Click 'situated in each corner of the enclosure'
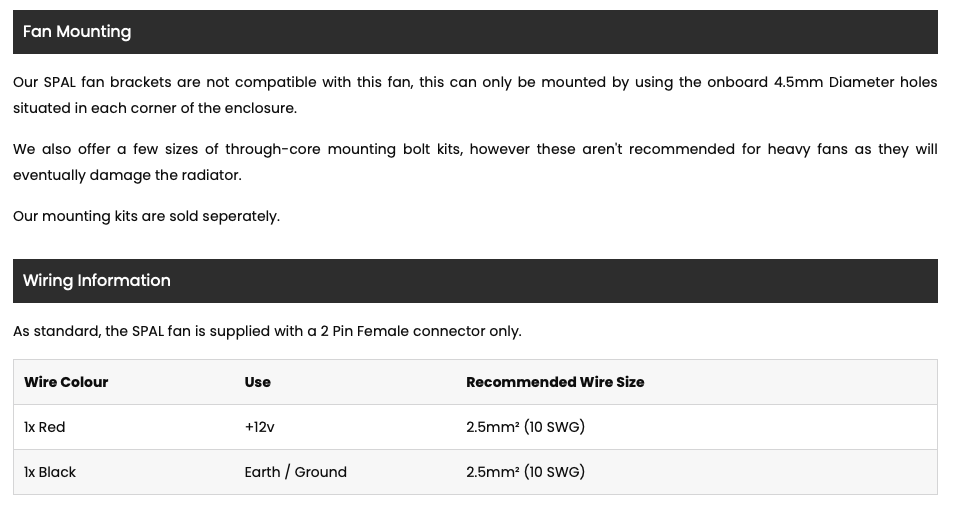The height and width of the screenshot is (509, 955). coord(155,108)
